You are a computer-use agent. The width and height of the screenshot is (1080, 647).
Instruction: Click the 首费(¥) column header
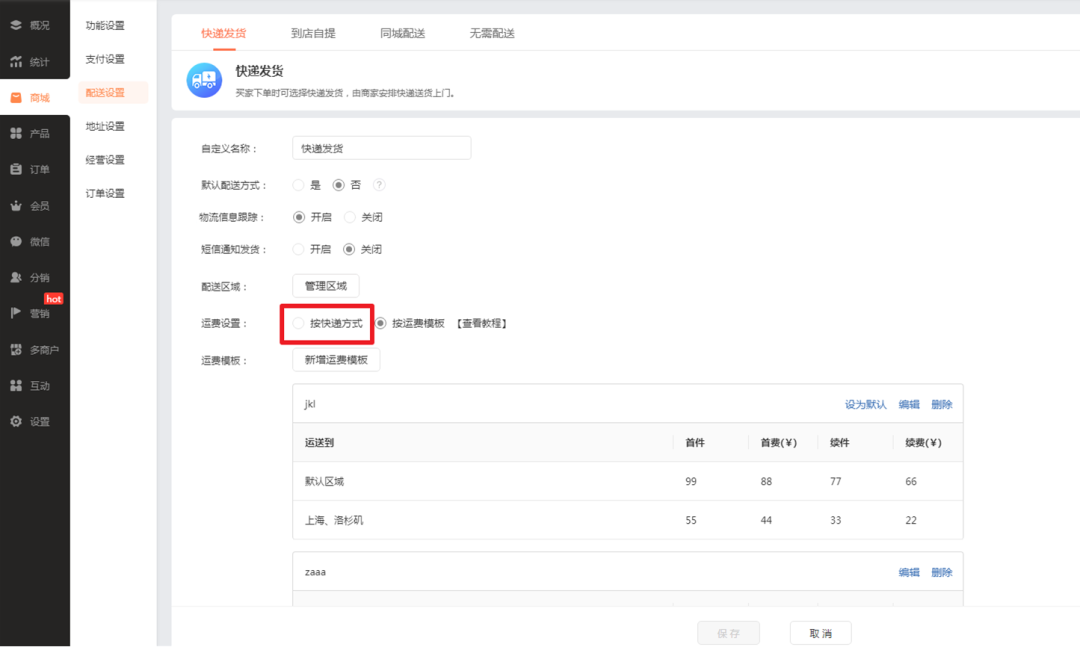tap(779, 442)
